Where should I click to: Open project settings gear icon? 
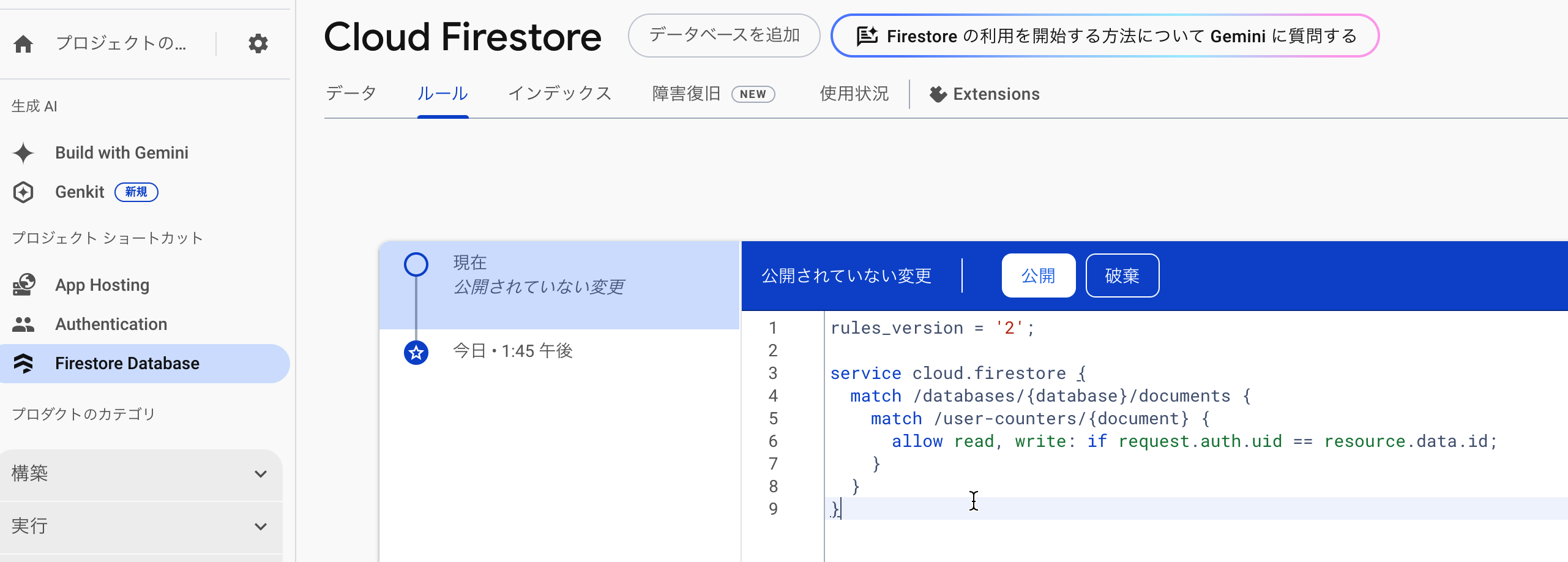coord(258,43)
